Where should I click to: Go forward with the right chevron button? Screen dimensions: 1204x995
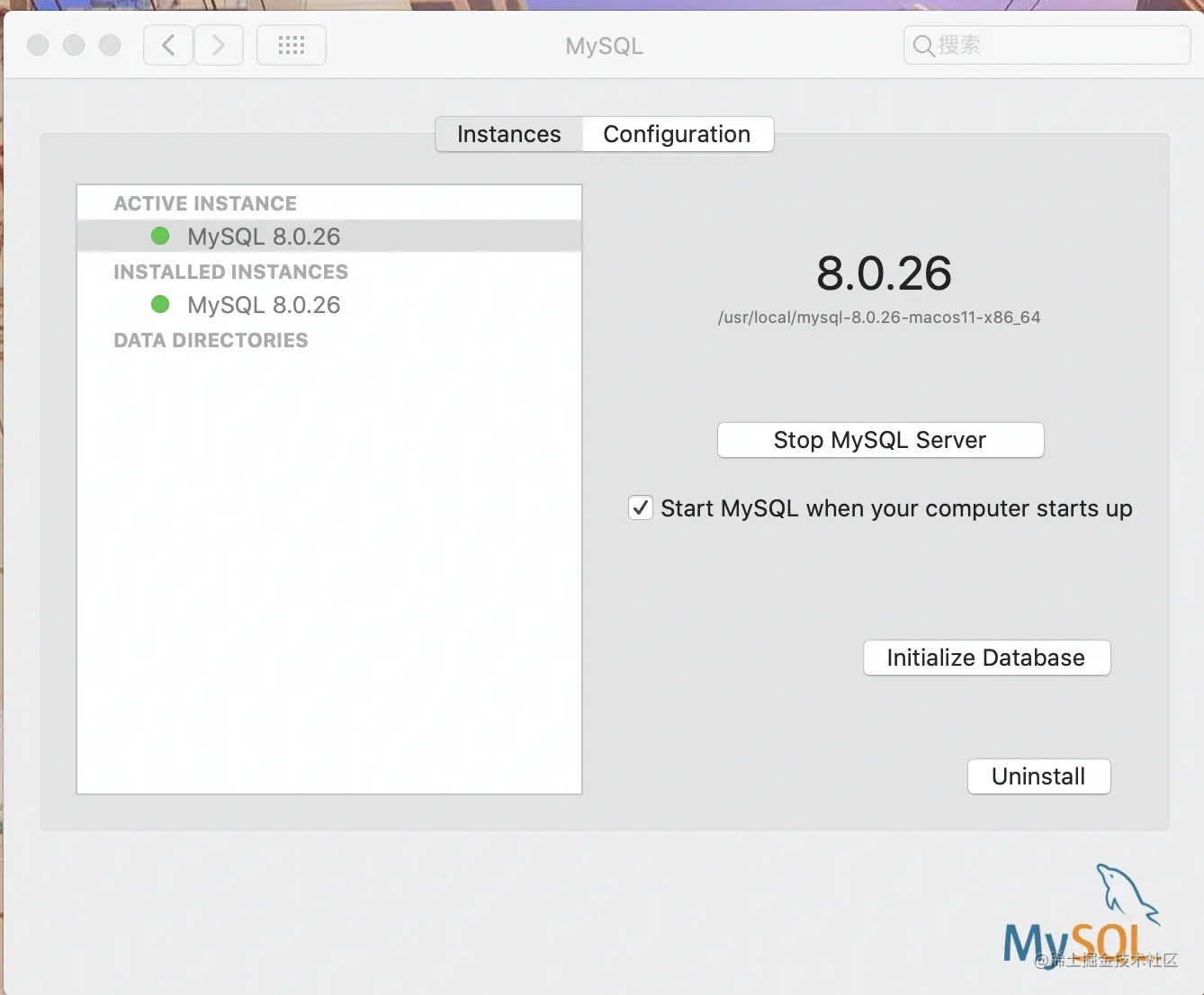(219, 45)
